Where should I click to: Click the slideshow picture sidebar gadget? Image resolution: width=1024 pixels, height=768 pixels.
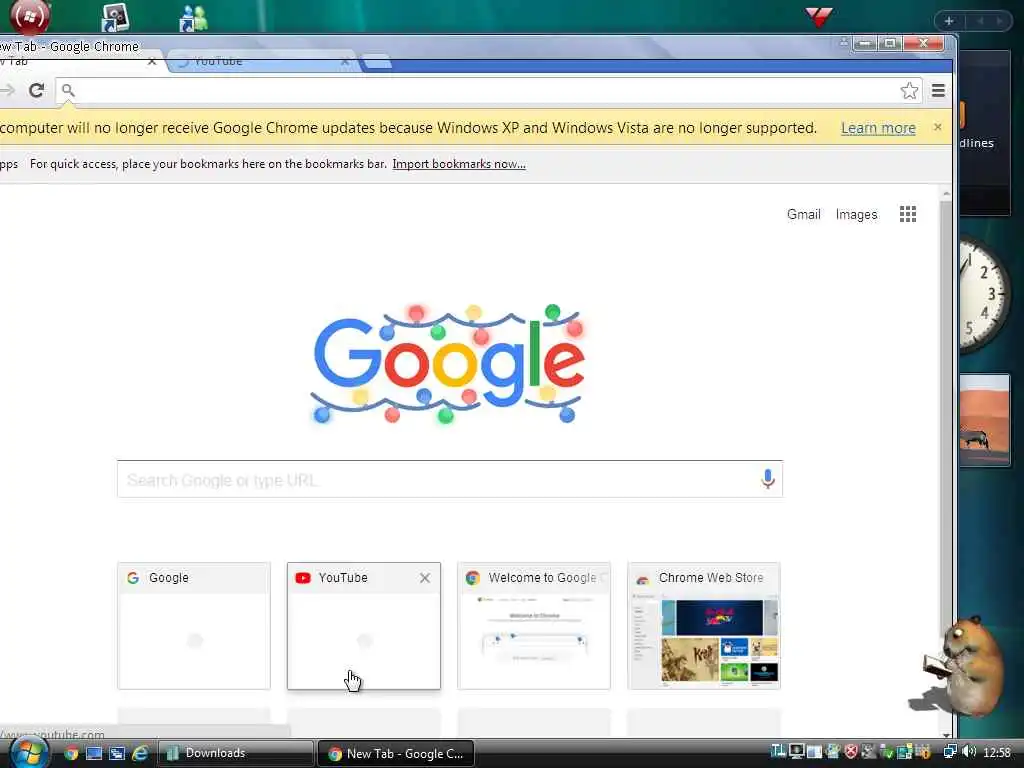click(985, 420)
